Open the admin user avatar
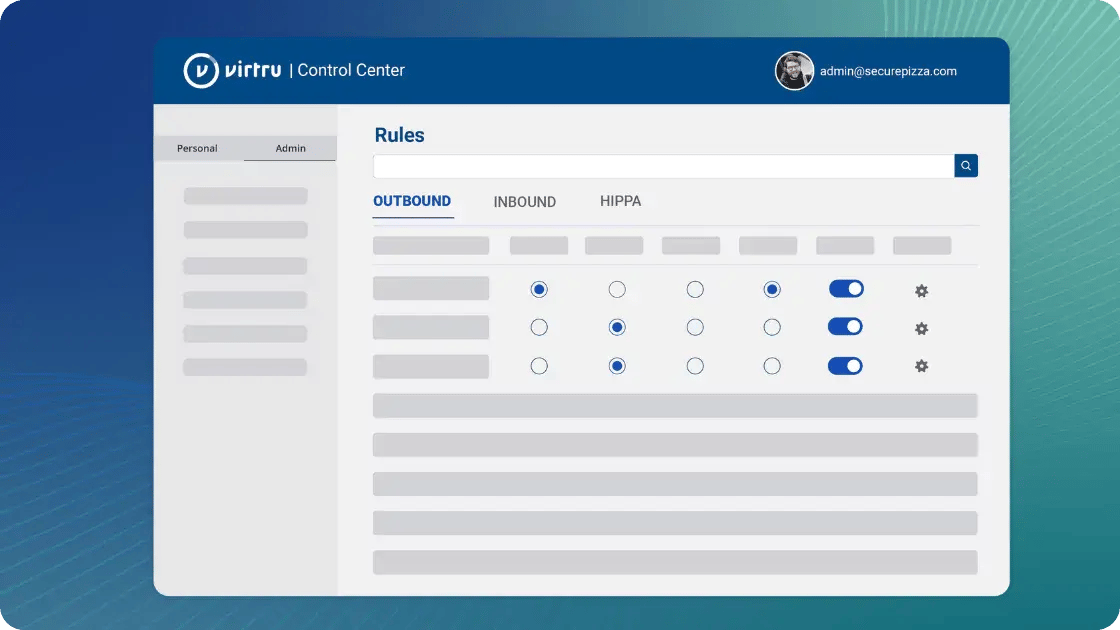 point(794,71)
